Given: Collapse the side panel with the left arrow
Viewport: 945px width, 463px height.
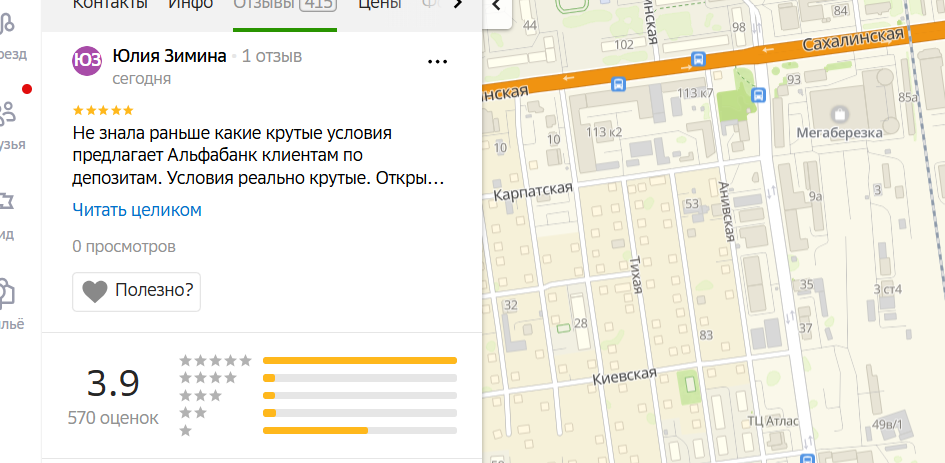Looking at the screenshot, I should 497,6.
